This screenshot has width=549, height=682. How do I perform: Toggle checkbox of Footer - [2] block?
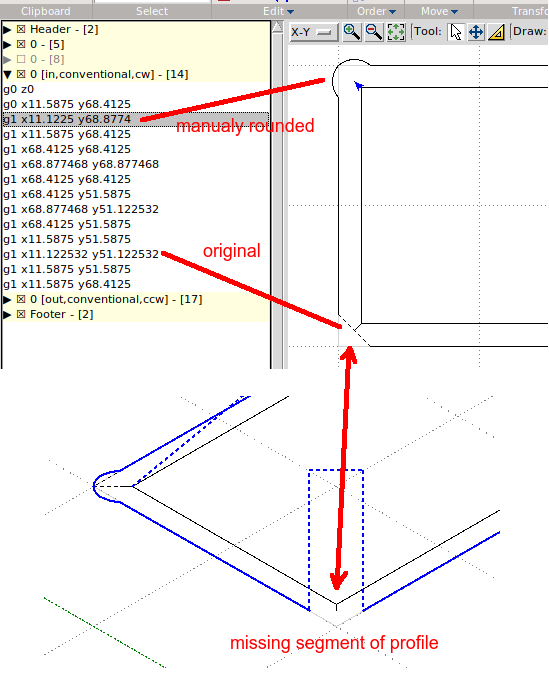21,314
